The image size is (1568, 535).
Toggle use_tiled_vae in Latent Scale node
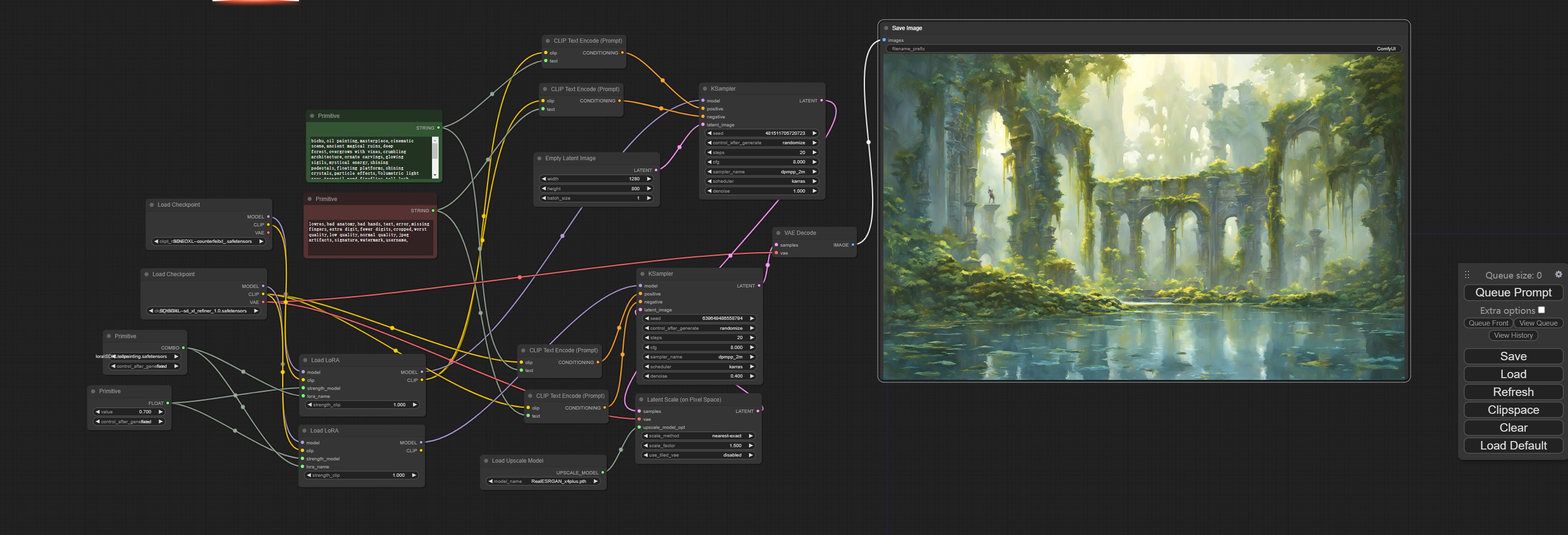pyautogui.click(x=699, y=455)
